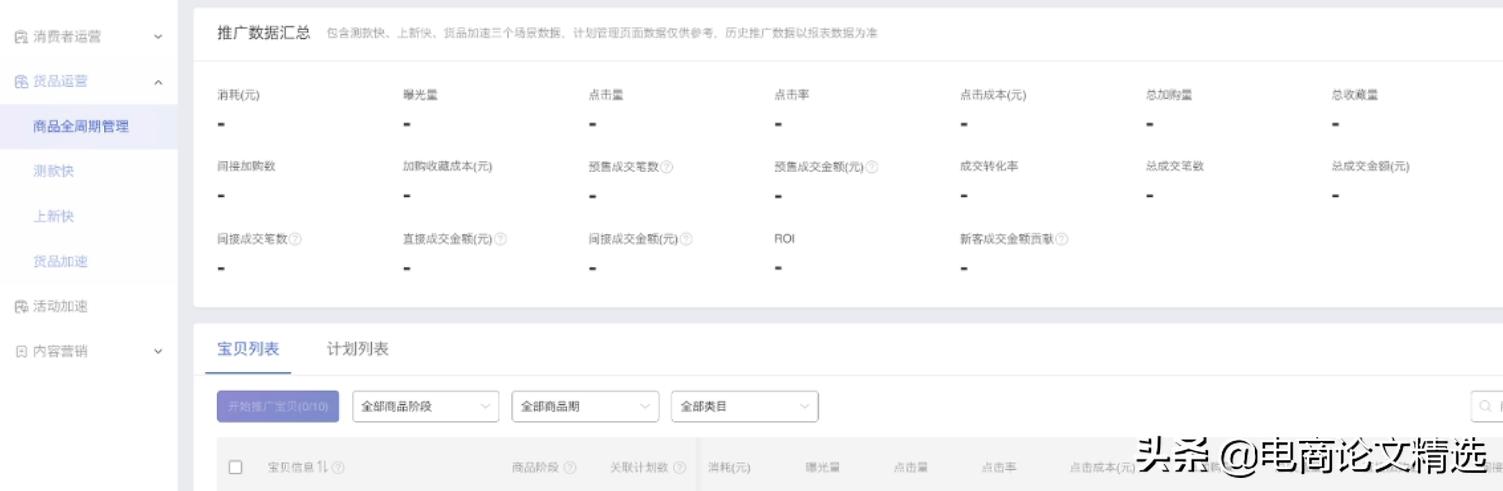Viewport: 1503px width, 491px height.
Task: Click the 点击量 table column header
Action: click(x=910, y=468)
